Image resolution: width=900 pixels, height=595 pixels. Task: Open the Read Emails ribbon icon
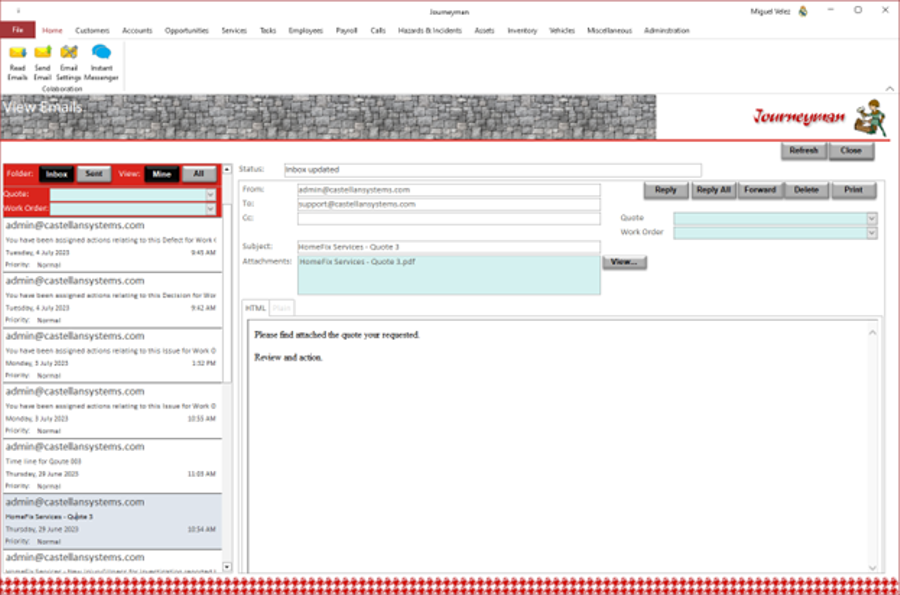click(x=17, y=63)
